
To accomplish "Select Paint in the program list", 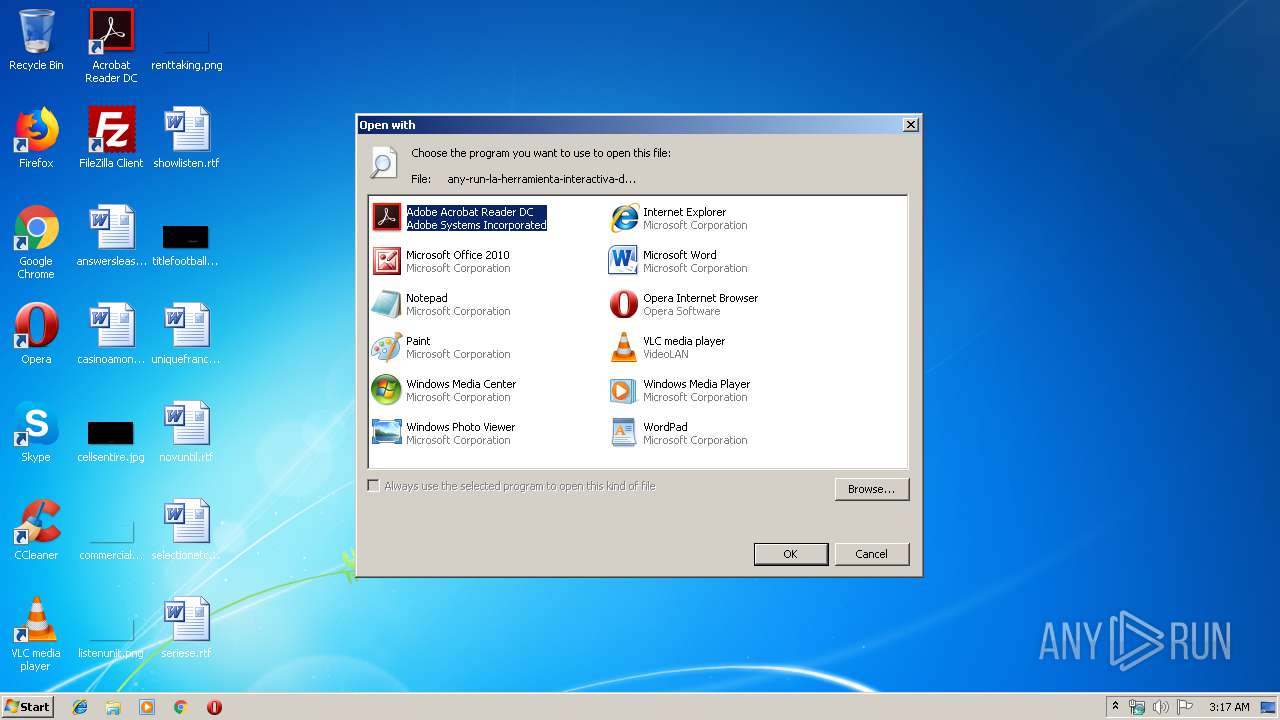I will pyautogui.click(x=442, y=347).
